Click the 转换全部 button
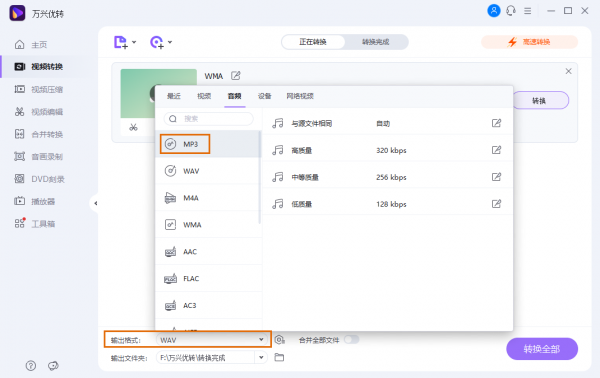600x378 pixels. point(542,349)
